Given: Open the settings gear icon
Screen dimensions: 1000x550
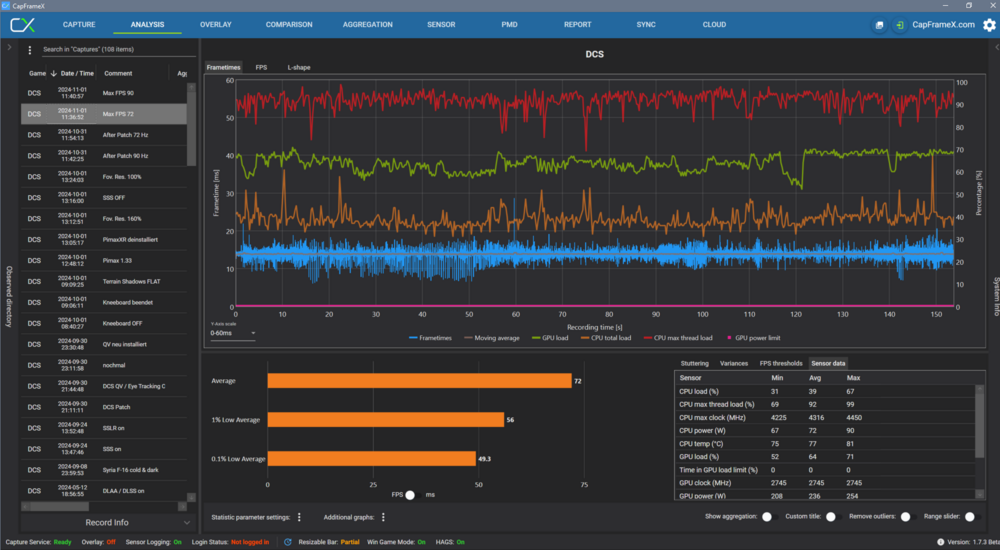Looking at the screenshot, I should pos(989,25).
